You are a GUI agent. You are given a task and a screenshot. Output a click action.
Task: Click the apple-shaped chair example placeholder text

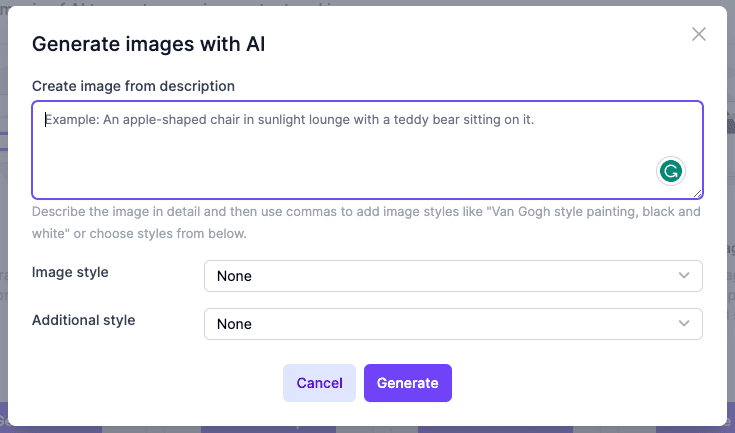click(x=290, y=120)
